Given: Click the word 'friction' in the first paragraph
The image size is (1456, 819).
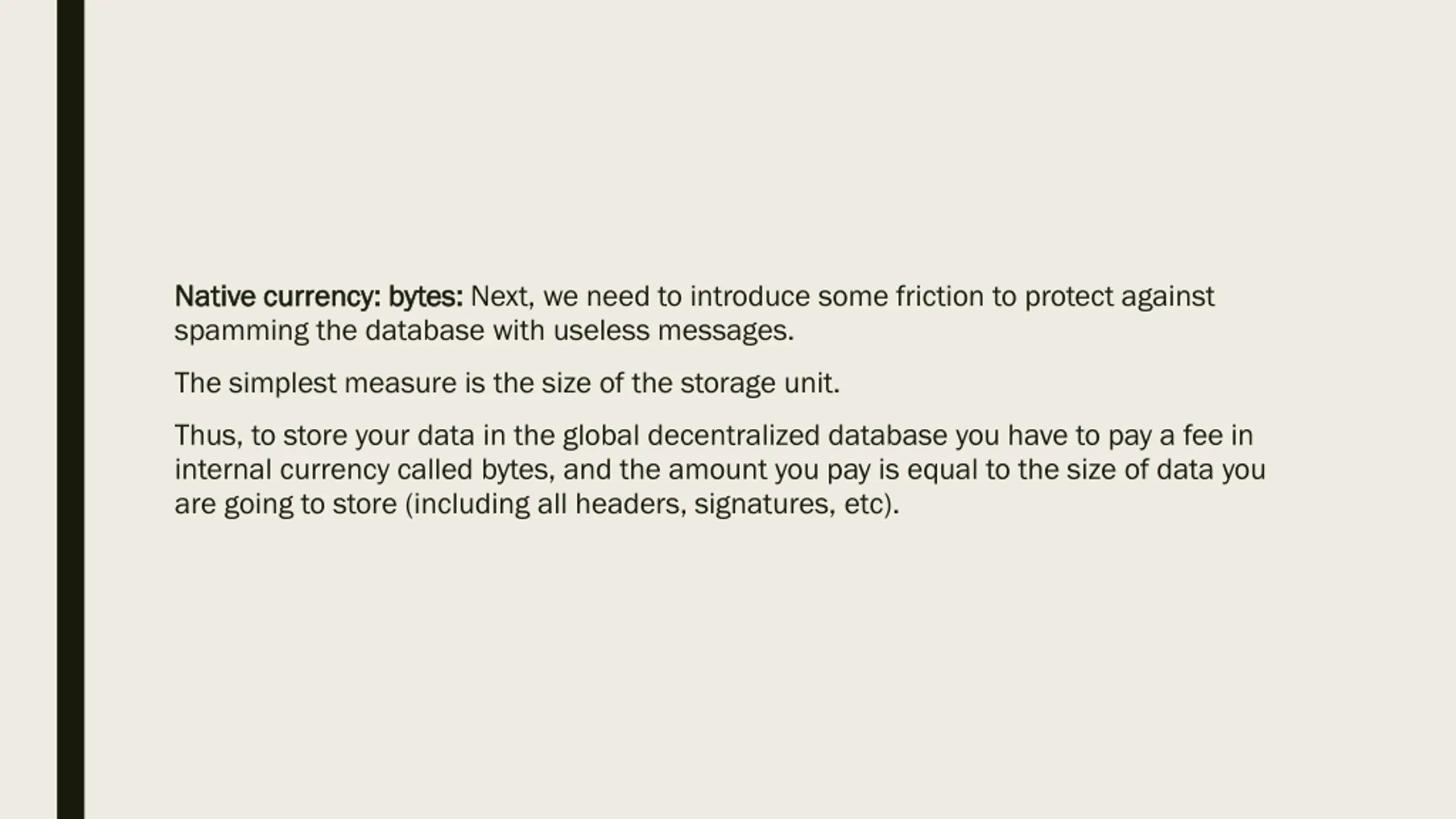Looking at the screenshot, I should pos(940,296).
